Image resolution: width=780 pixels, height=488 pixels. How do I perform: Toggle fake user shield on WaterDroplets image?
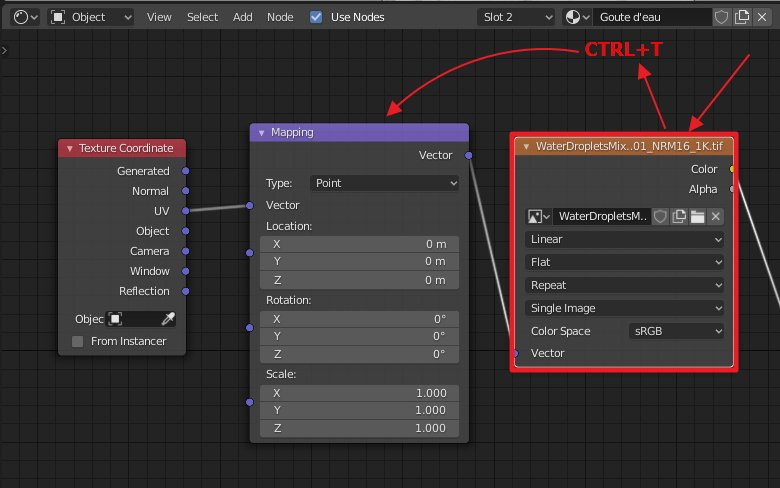coord(661,216)
